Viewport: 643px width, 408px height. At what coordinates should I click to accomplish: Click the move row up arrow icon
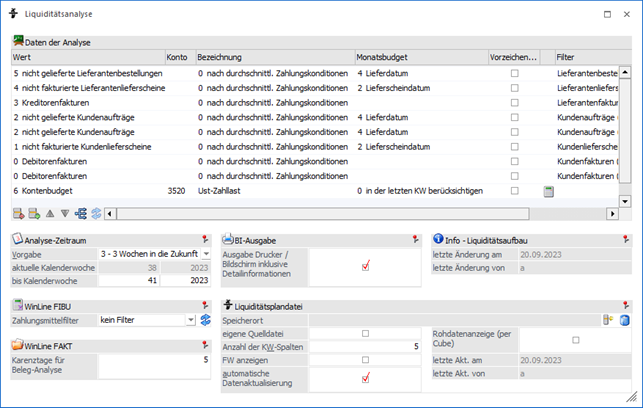pos(50,213)
